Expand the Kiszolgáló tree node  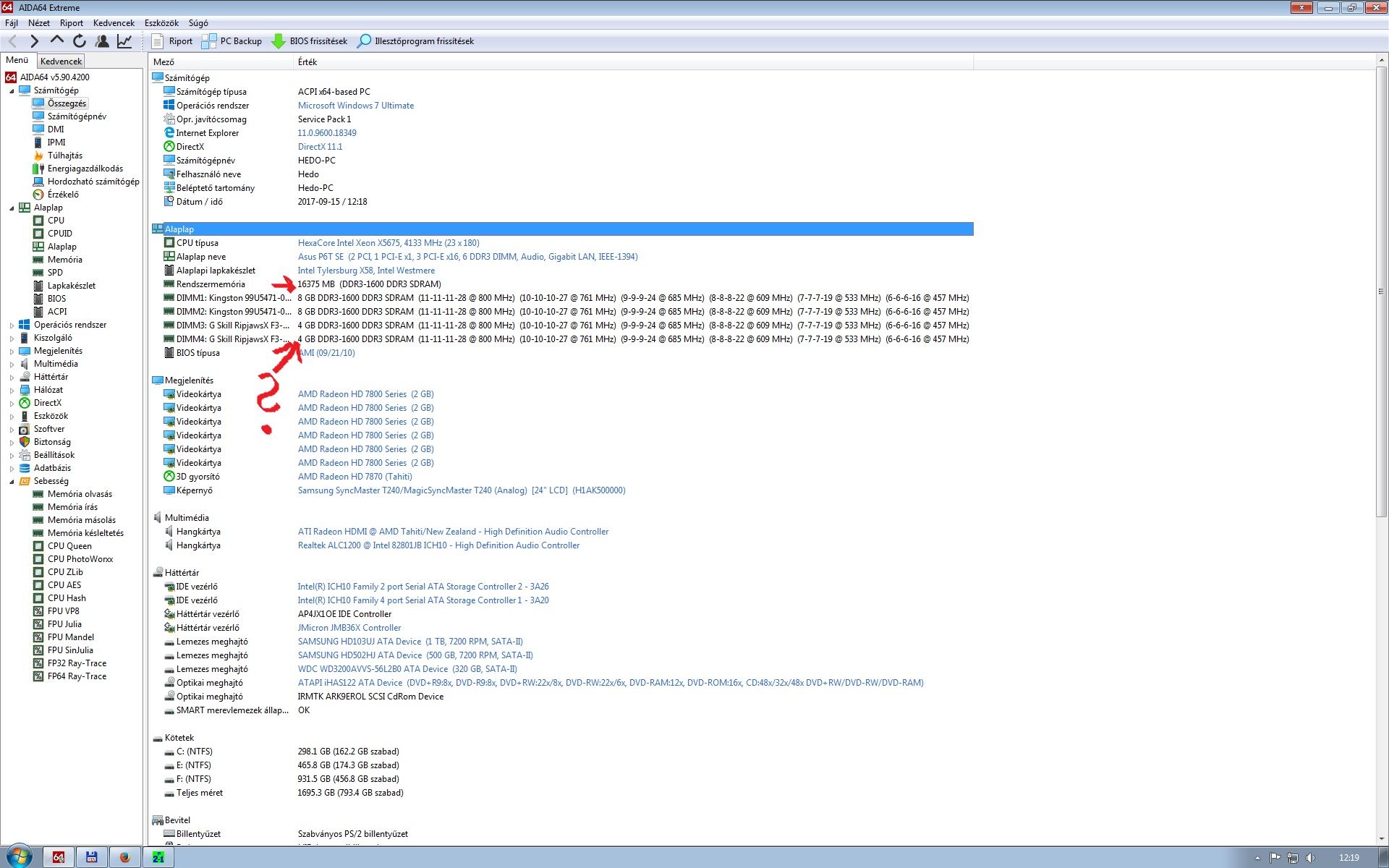[x=12, y=339]
